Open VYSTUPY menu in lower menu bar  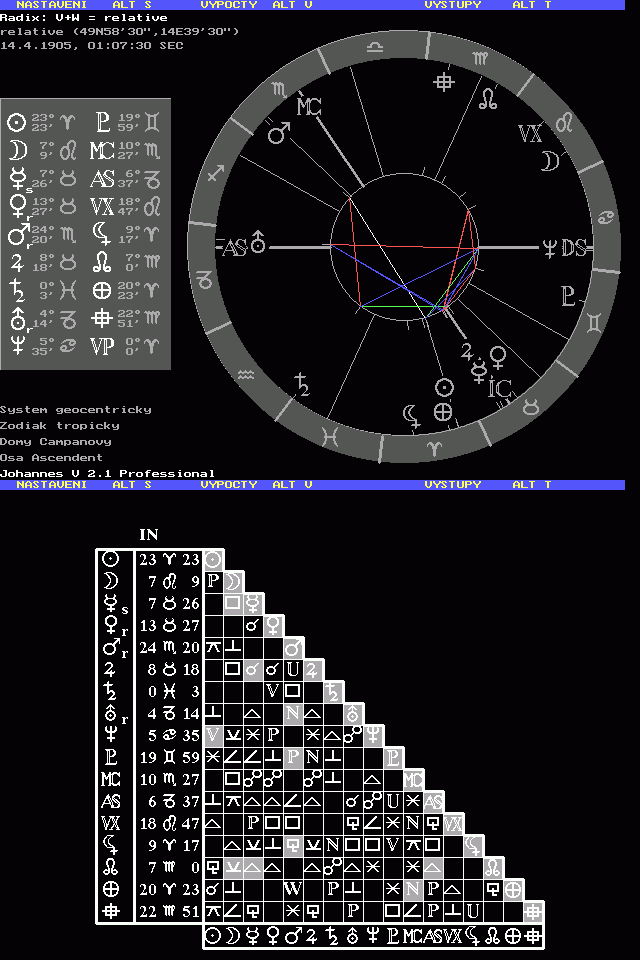452,484
